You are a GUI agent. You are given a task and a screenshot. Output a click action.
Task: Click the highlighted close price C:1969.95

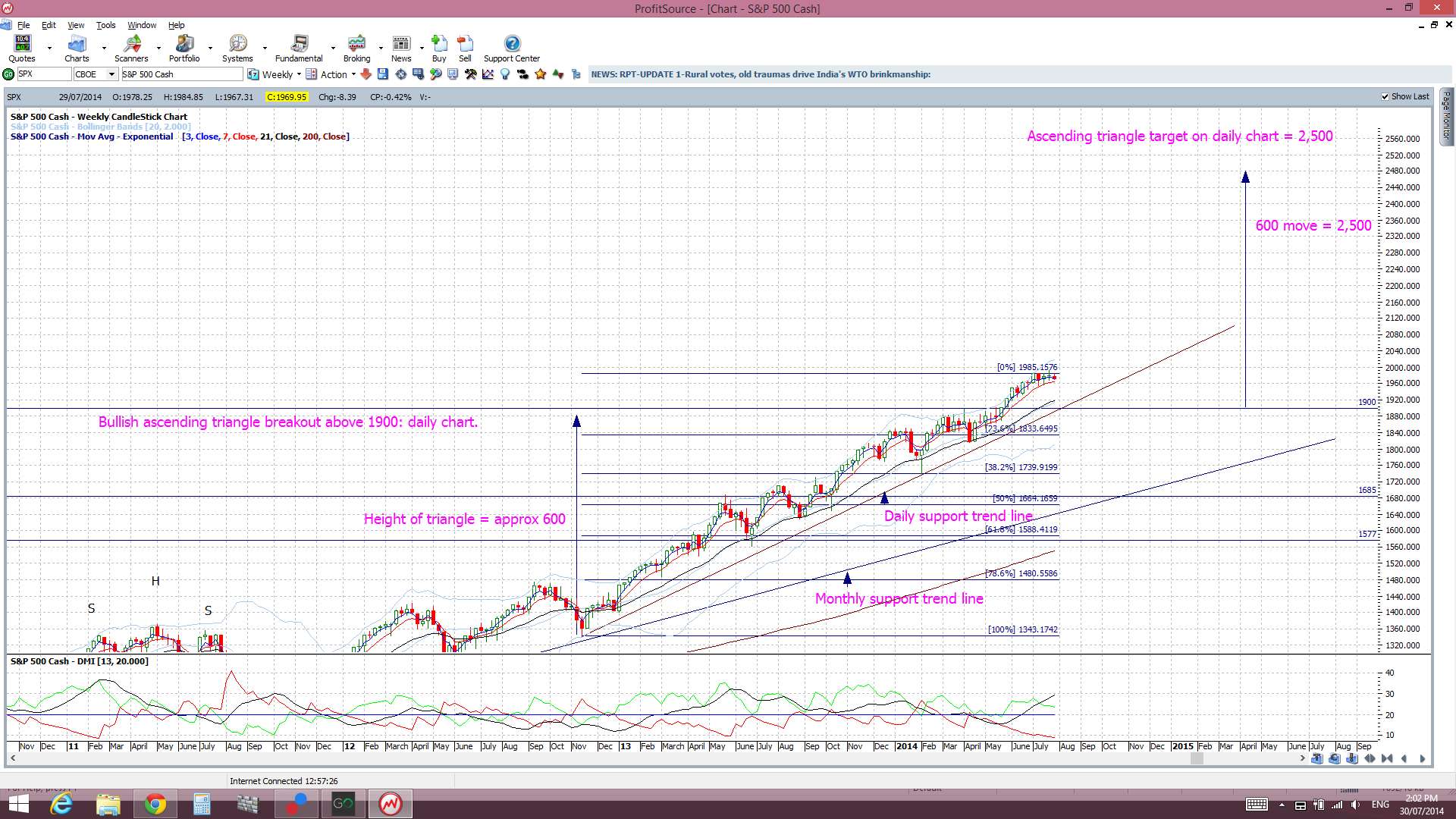pyautogui.click(x=287, y=97)
